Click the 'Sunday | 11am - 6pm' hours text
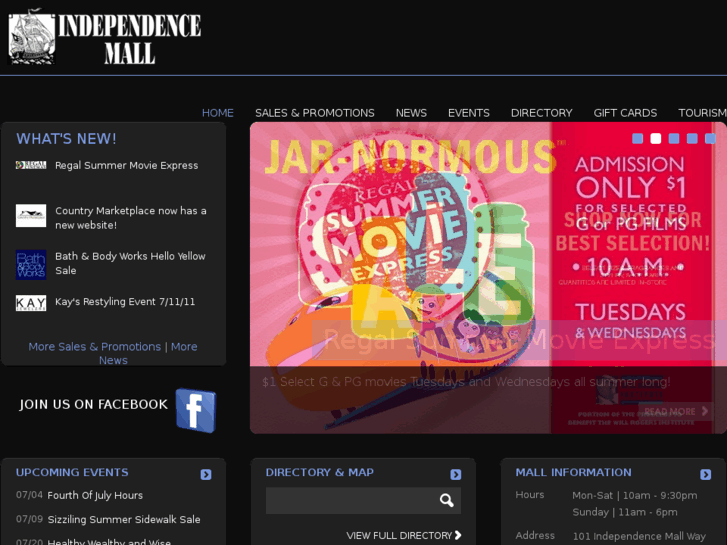The image size is (727, 545). click(625, 512)
